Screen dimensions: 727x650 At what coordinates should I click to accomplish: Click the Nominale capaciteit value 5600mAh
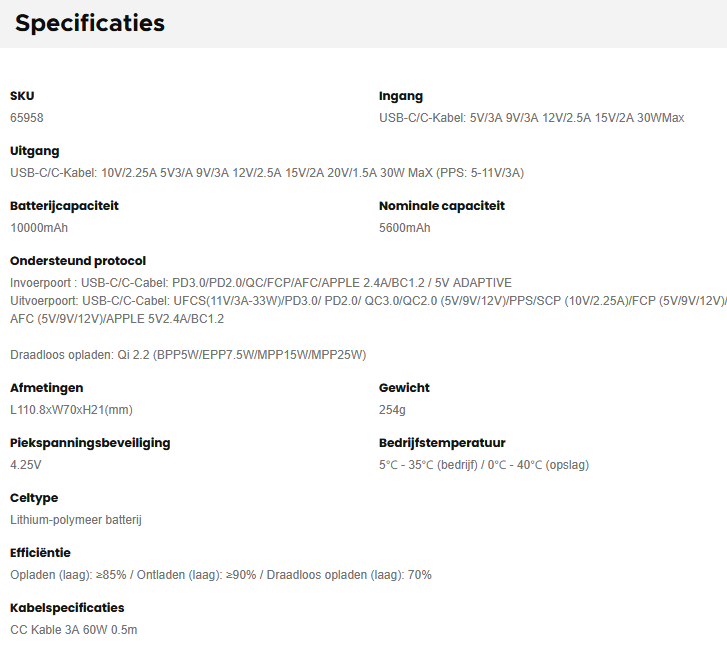pyautogui.click(x=405, y=228)
